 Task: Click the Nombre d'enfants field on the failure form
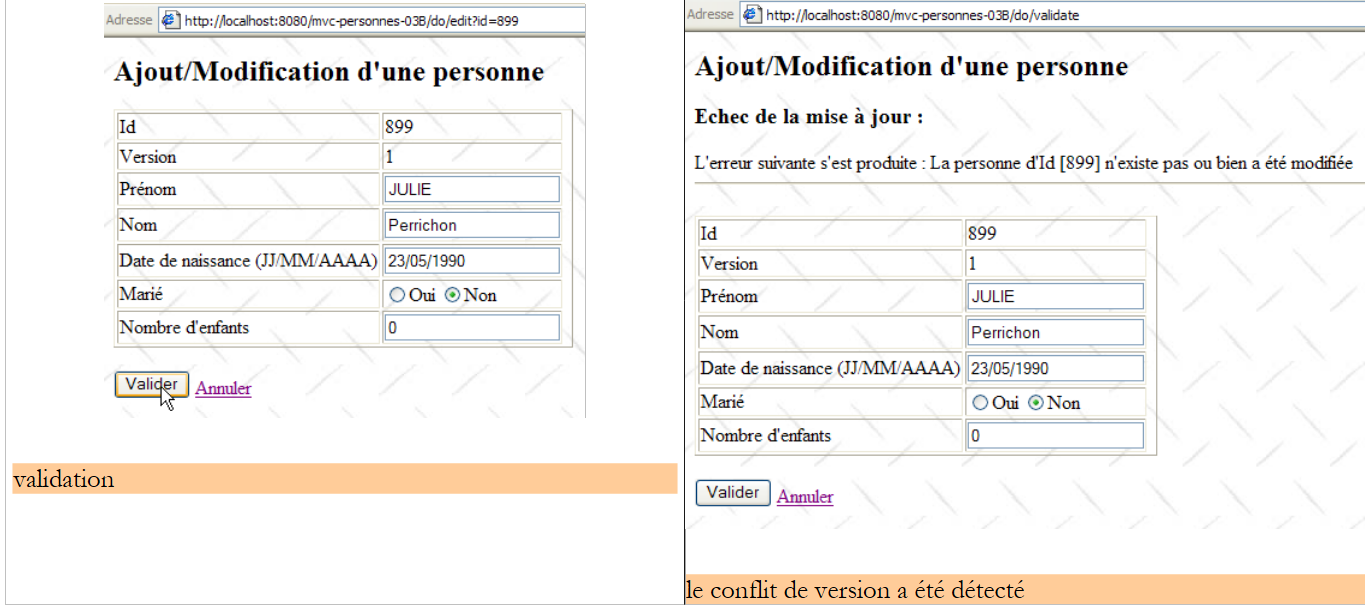click(x=1055, y=435)
